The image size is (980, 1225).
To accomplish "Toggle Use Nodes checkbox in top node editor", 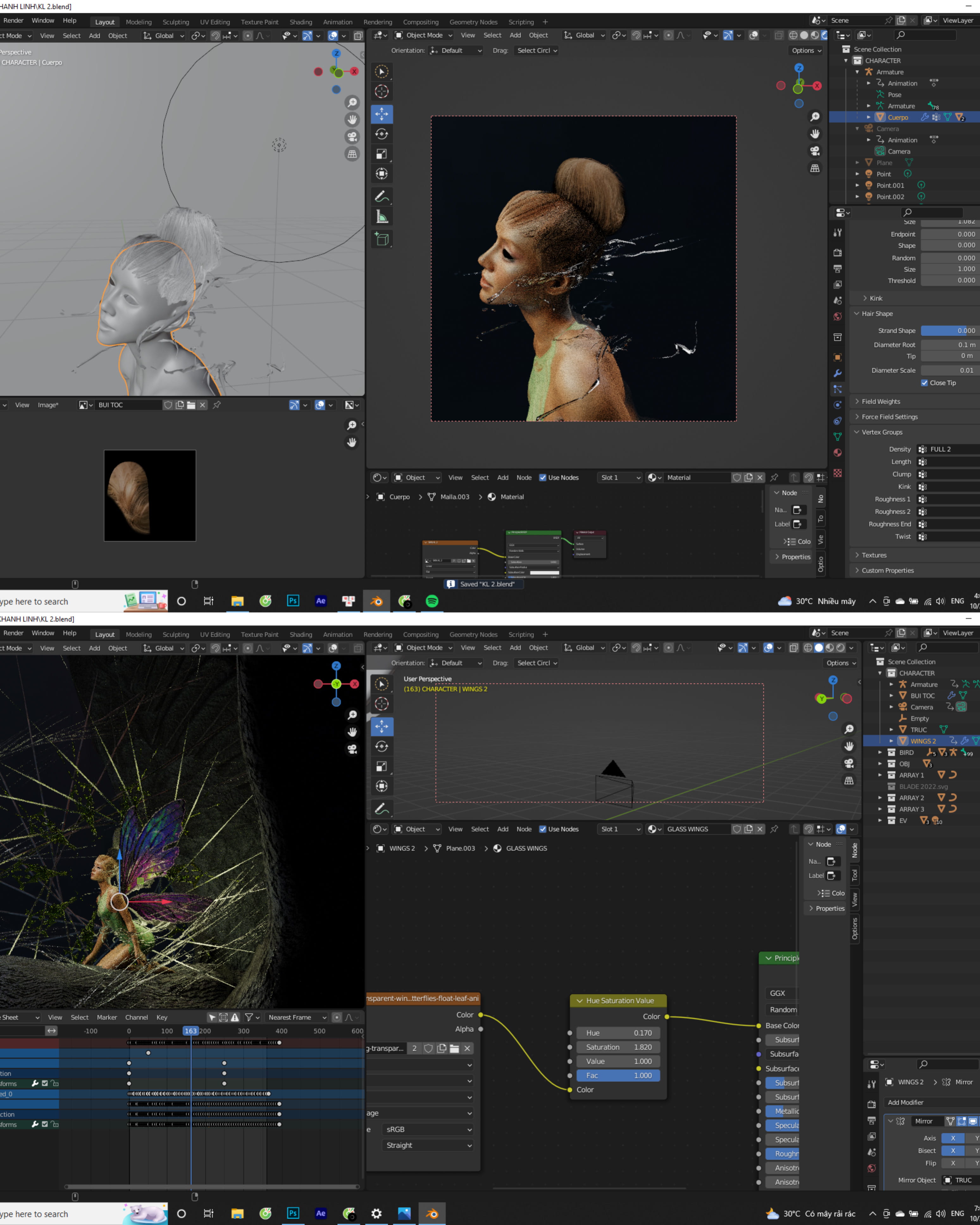I will pos(543,477).
